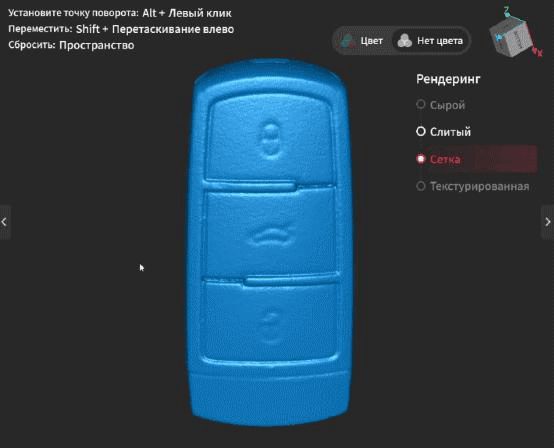The width and height of the screenshot is (554, 448).
Task: Switch model display to Цвет mode
Action: (363, 41)
